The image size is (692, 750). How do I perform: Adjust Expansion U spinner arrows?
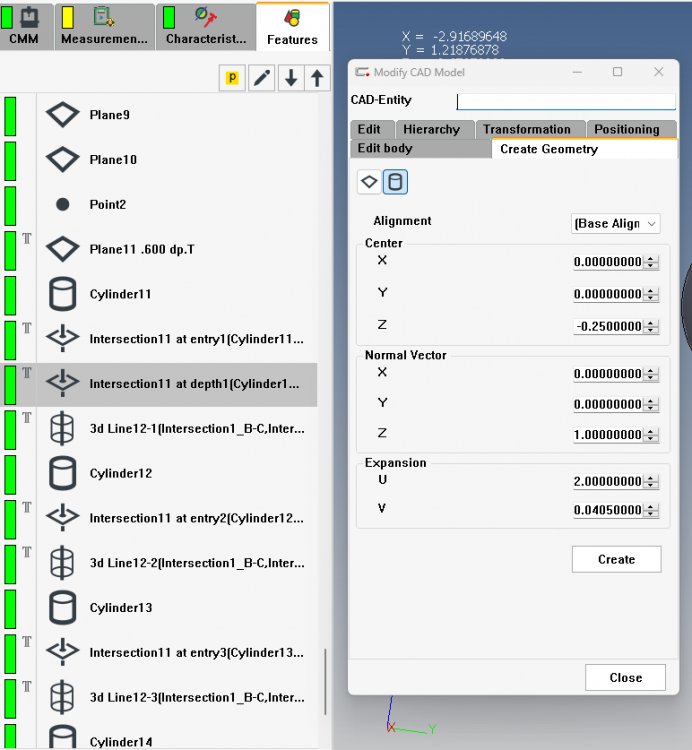pos(651,482)
